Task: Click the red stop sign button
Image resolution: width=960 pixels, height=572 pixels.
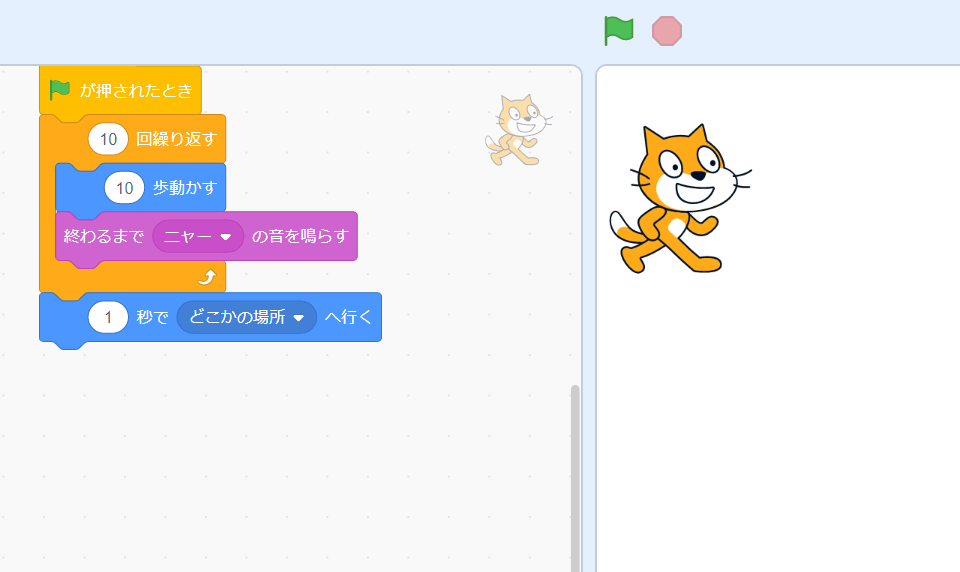Action: (x=667, y=31)
